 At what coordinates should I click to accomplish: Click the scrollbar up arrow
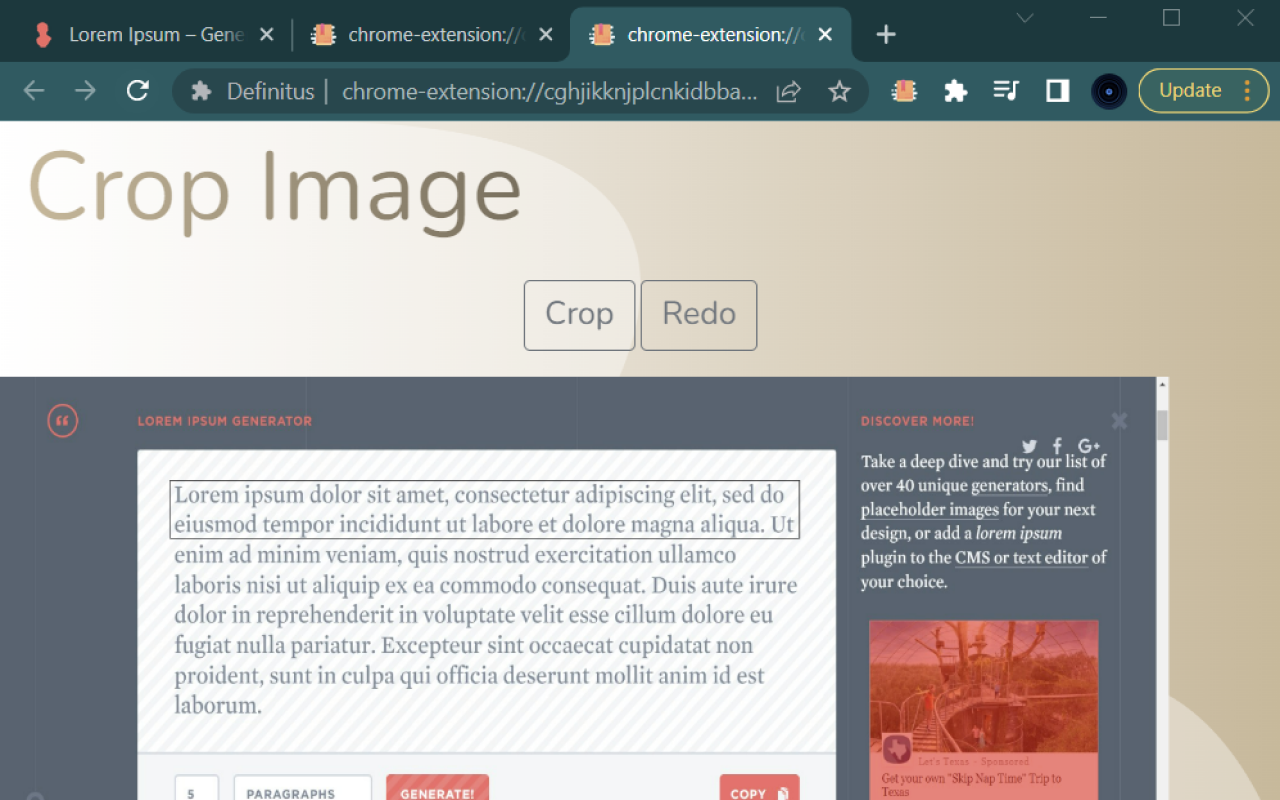[x=1162, y=385]
